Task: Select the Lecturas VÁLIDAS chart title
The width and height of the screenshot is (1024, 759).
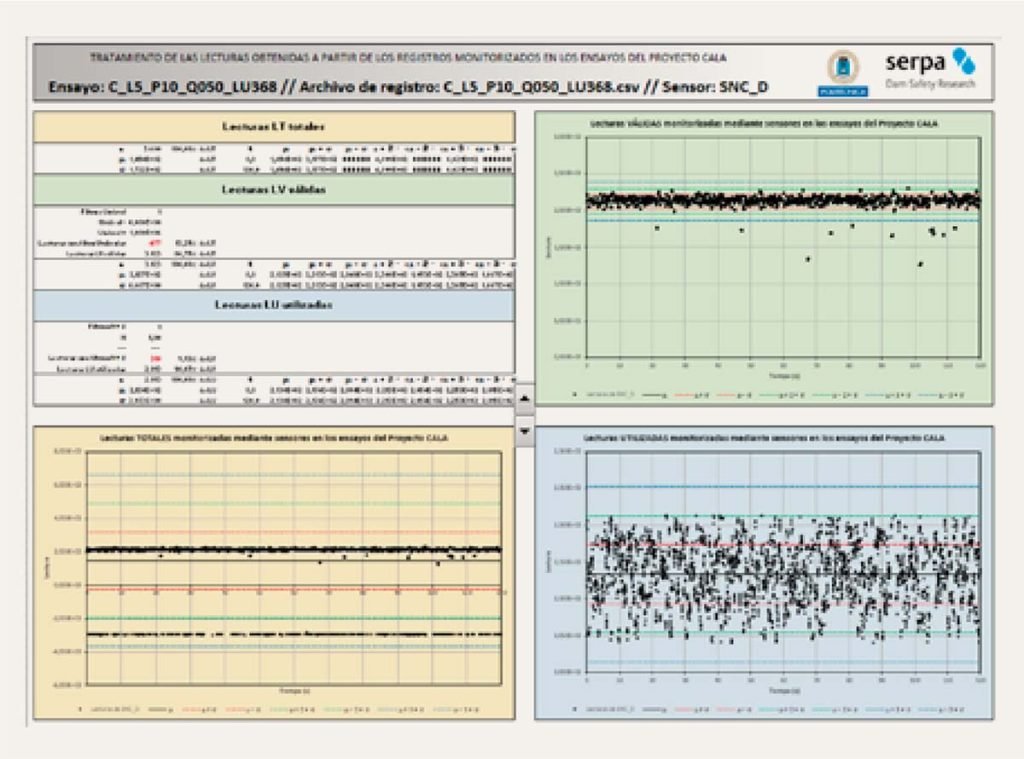Action: (x=764, y=123)
